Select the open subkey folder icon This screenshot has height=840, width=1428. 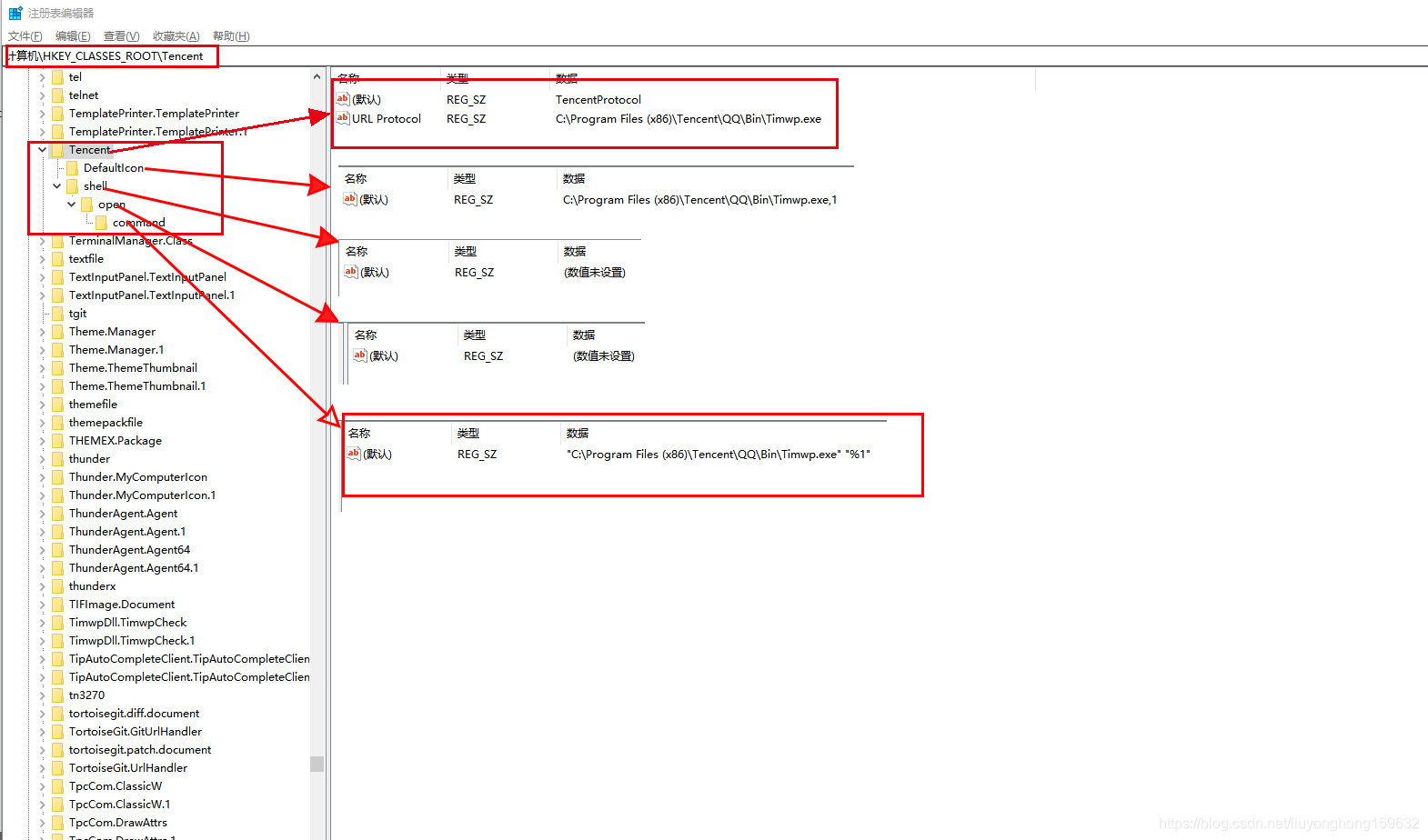[87, 205]
